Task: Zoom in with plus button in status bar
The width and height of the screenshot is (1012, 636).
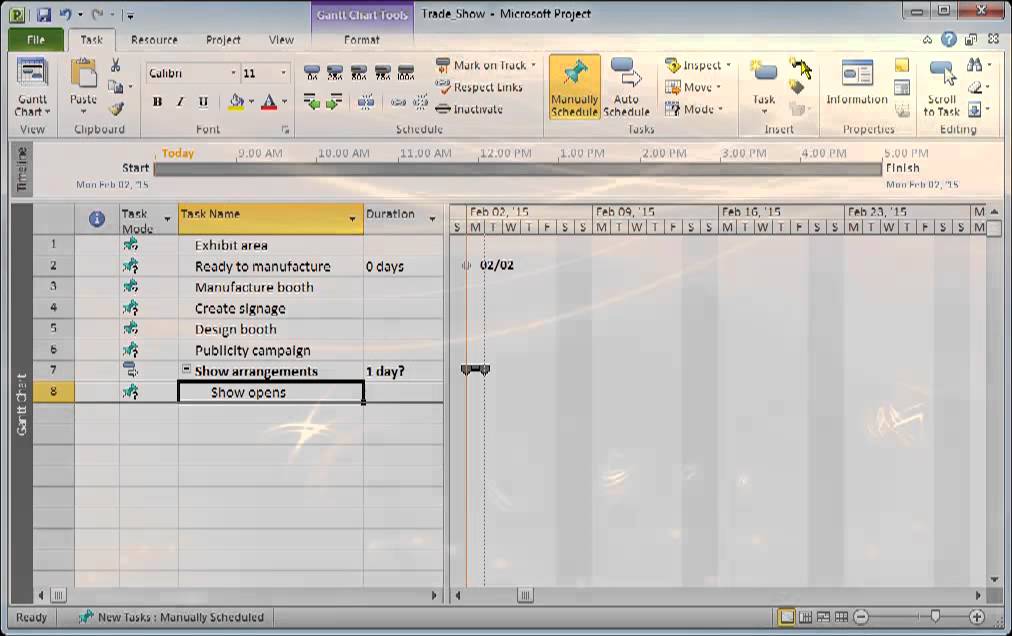Action: (x=977, y=617)
